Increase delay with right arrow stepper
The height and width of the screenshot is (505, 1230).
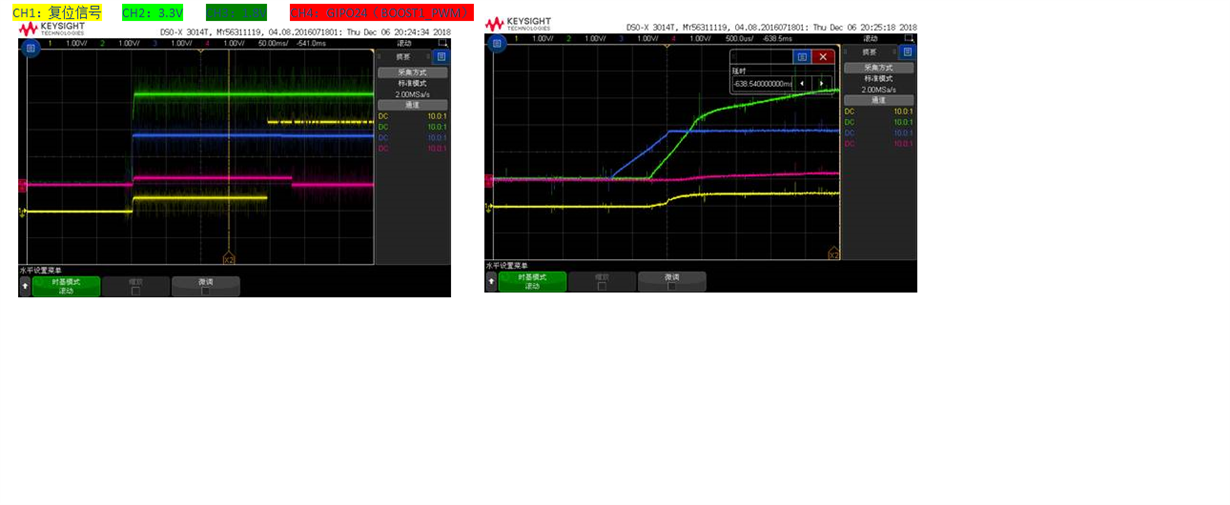[823, 83]
